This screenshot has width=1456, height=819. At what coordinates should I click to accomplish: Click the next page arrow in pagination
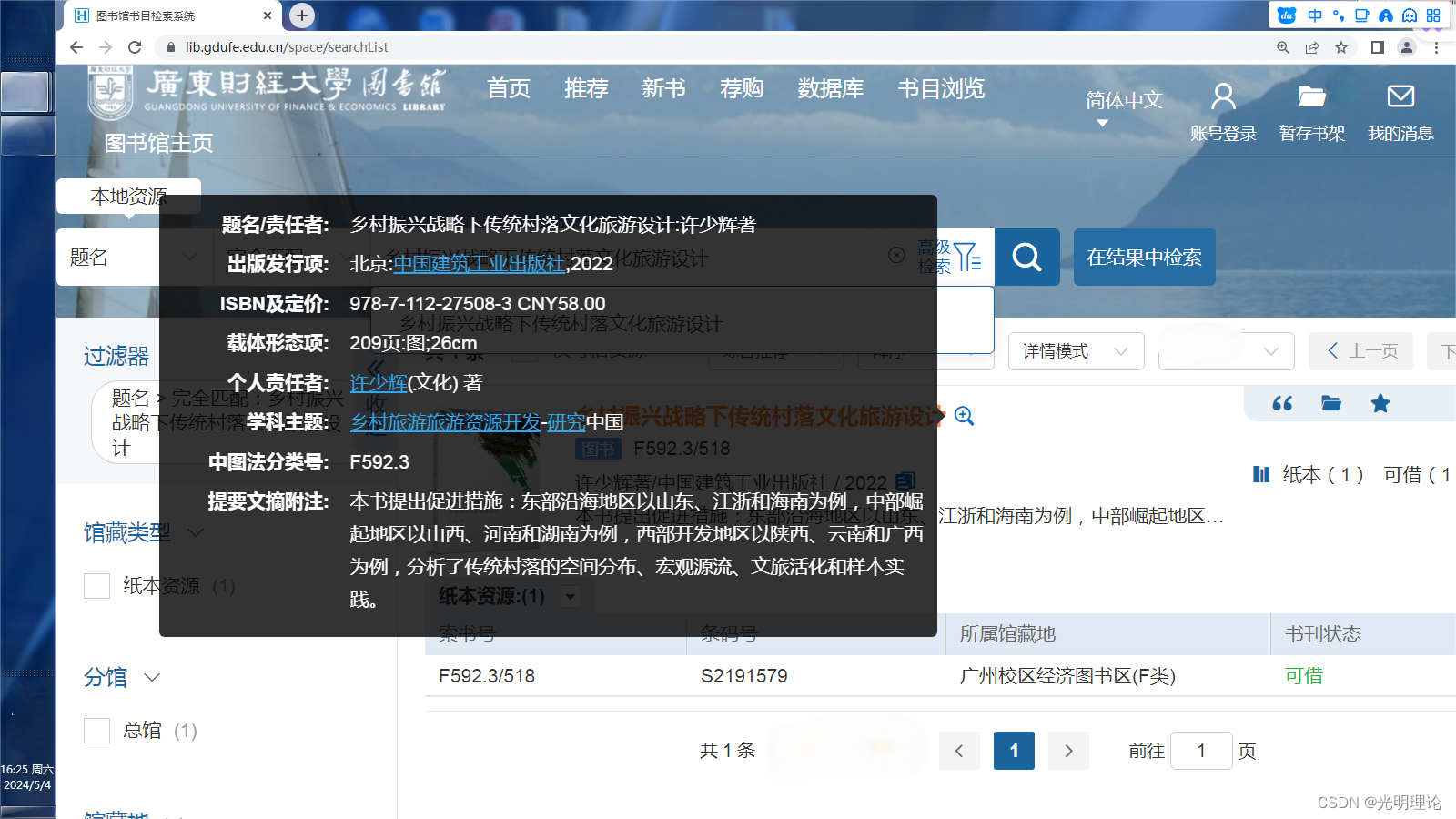(x=1068, y=751)
